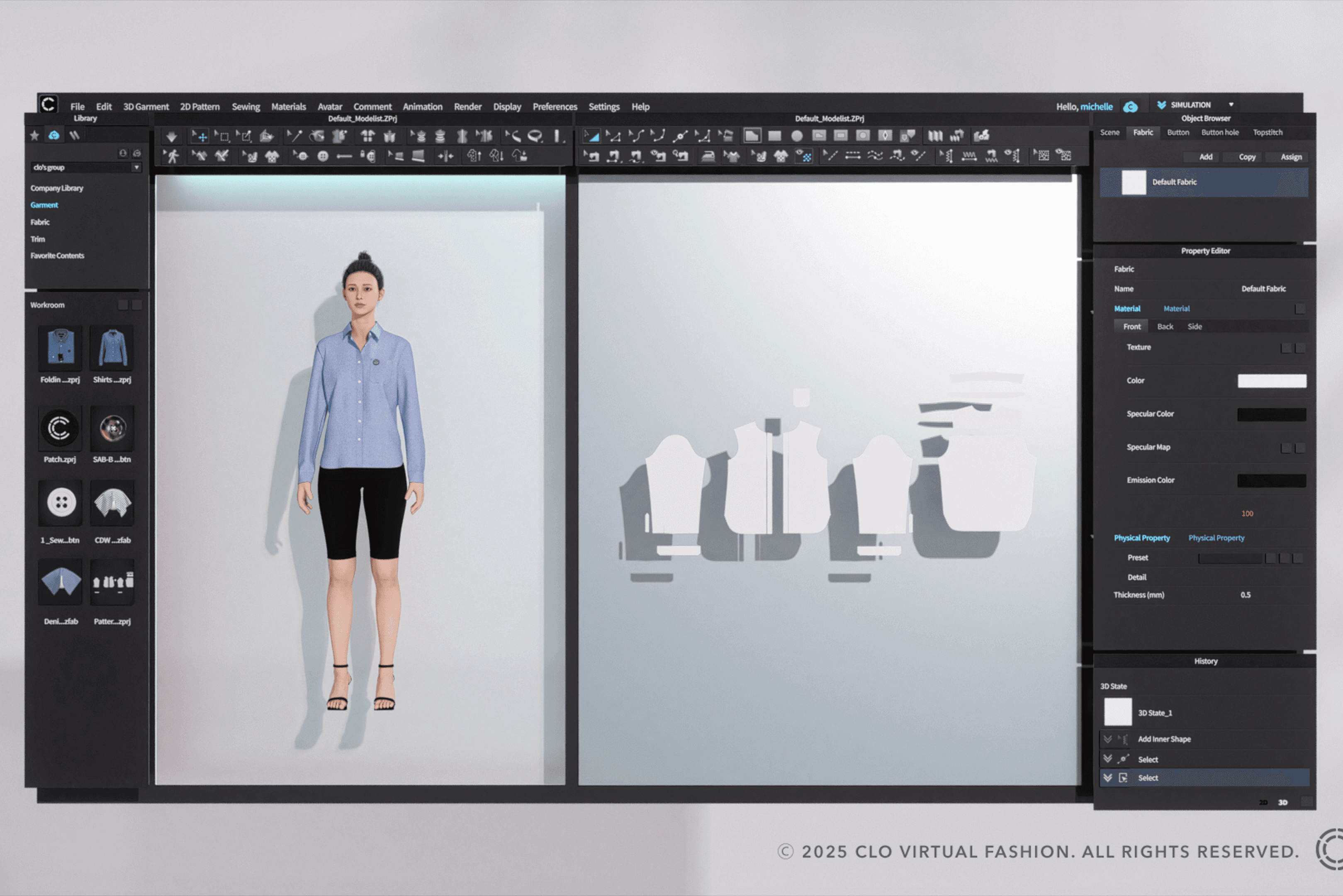Enable the Material link toggle next to Material
This screenshot has height=896, width=1343.
pos(1301,309)
